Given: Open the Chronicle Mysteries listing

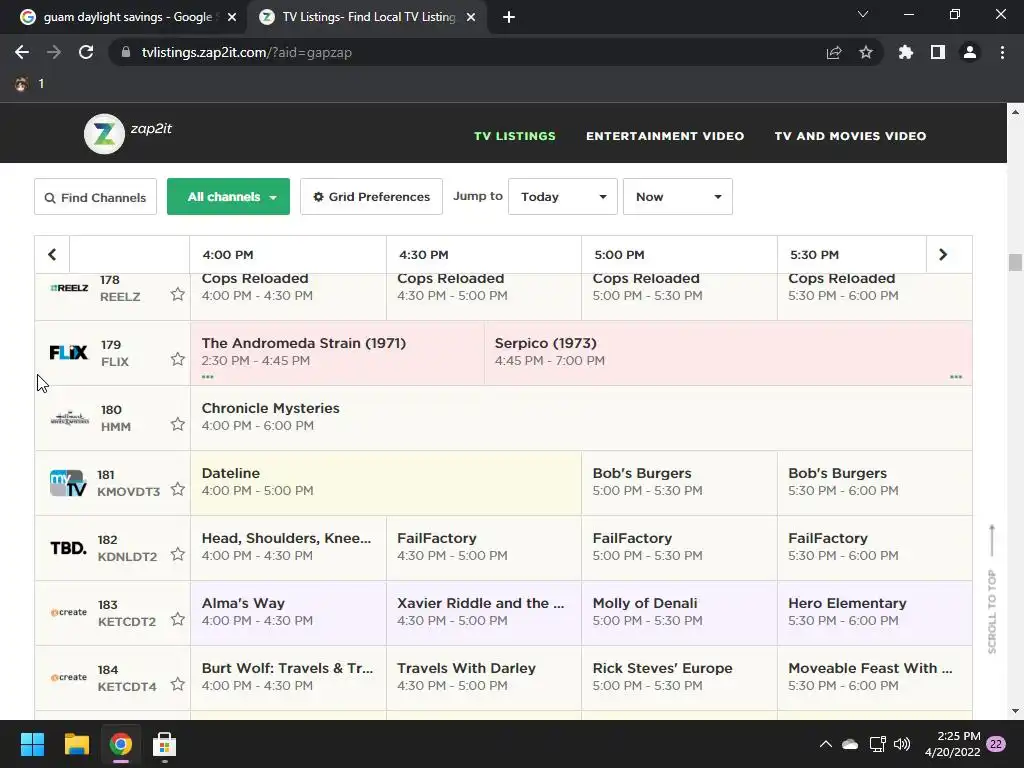Looking at the screenshot, I should (581, 418).
